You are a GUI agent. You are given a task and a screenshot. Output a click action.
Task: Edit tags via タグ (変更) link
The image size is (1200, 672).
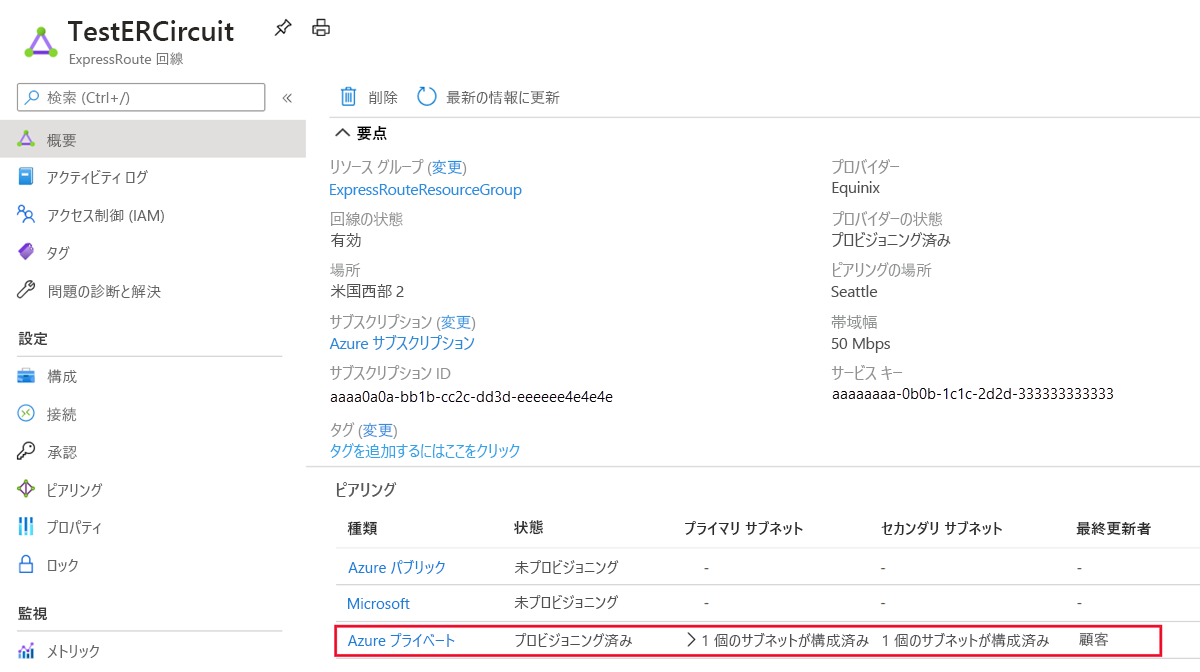380,430
